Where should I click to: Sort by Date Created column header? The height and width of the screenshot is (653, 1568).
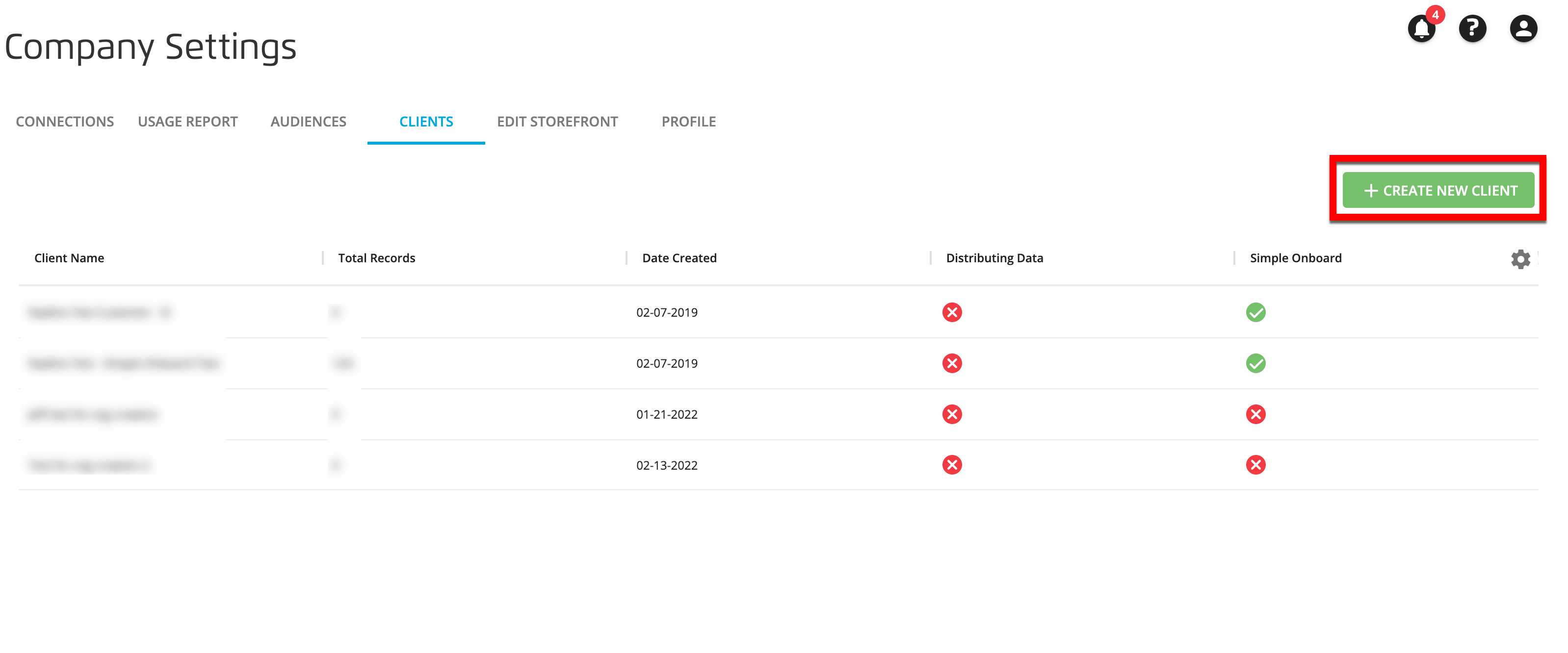coord(679,258)
